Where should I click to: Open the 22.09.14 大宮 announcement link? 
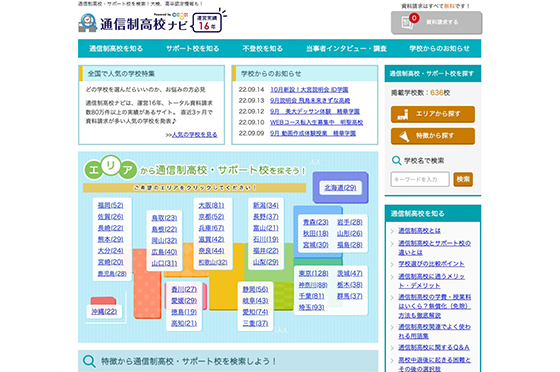[309, 90]
